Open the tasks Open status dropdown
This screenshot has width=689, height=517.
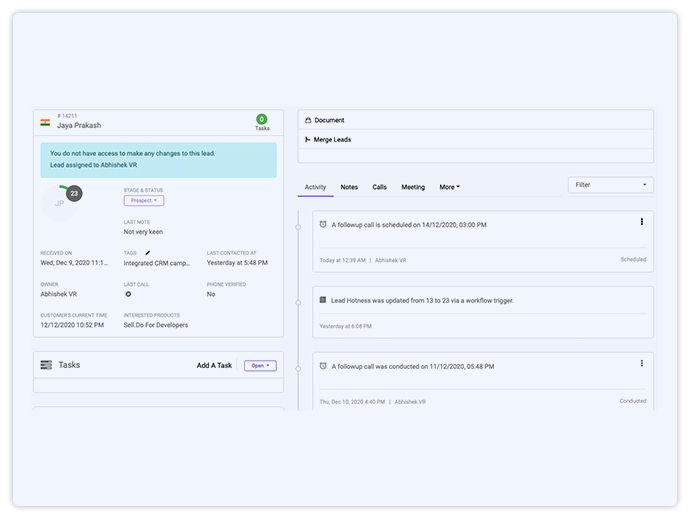pos(260,365)
